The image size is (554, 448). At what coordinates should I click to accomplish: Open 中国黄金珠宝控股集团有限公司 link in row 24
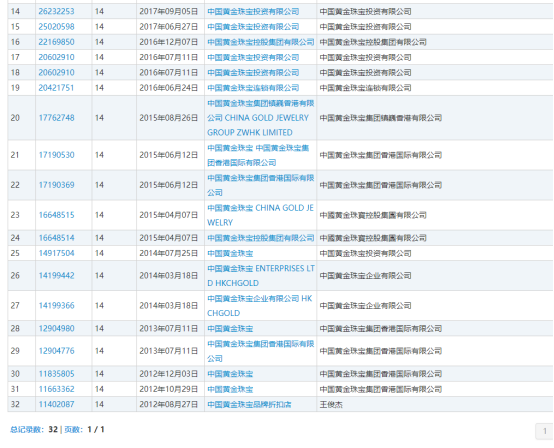pos(260,238)
